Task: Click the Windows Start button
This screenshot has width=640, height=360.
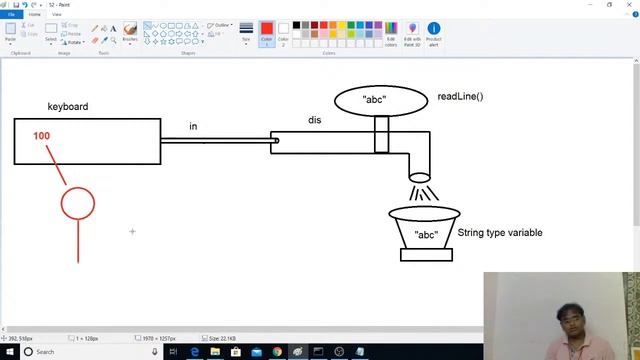Action: [10, 352]
